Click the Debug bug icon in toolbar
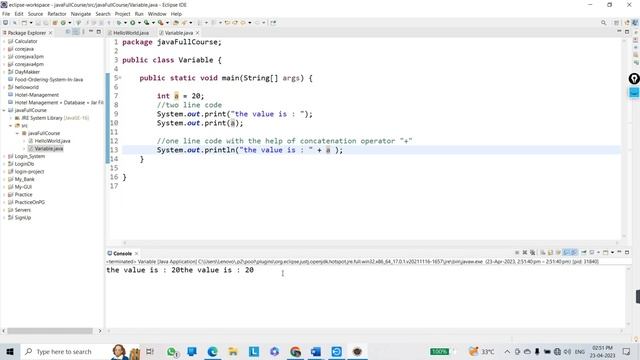The width and height of the screenshot is (640, 360). point(119,23)
